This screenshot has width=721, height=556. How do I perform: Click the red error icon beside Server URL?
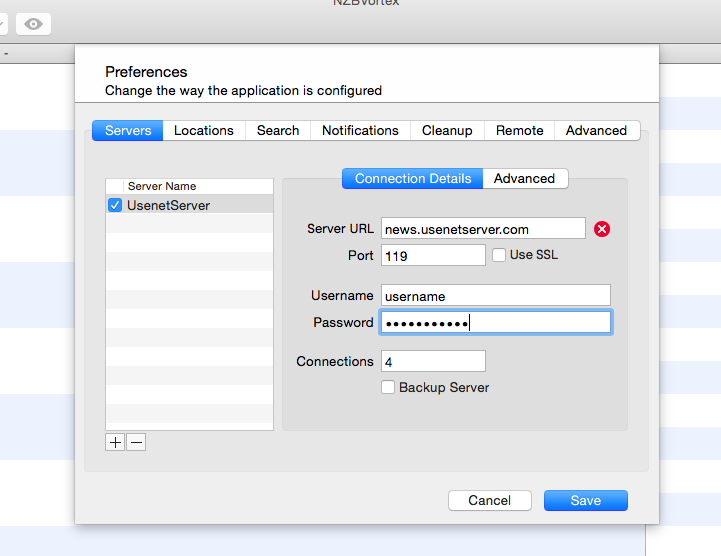(601, 229)
